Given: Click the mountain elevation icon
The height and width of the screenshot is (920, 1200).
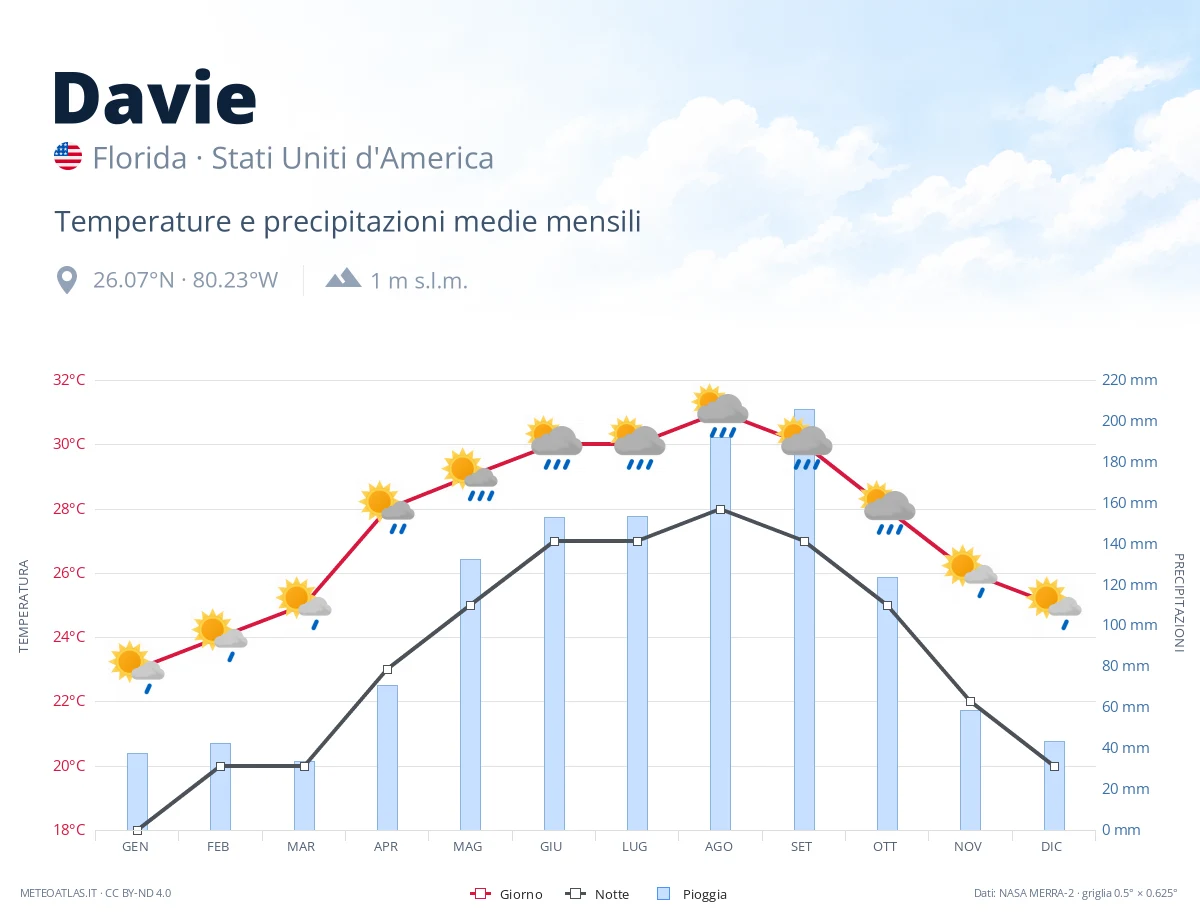Looking at the screenshot, I should [343, 278].
